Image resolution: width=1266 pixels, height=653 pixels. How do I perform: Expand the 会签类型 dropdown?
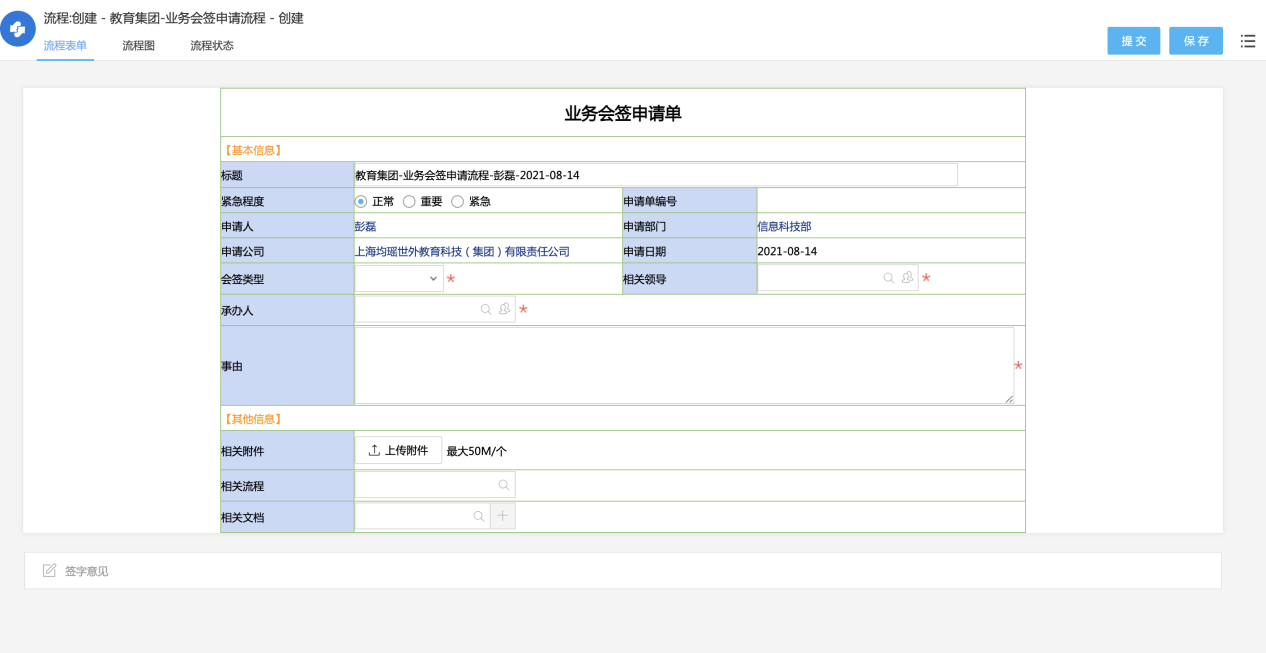[x=399, y=279]
